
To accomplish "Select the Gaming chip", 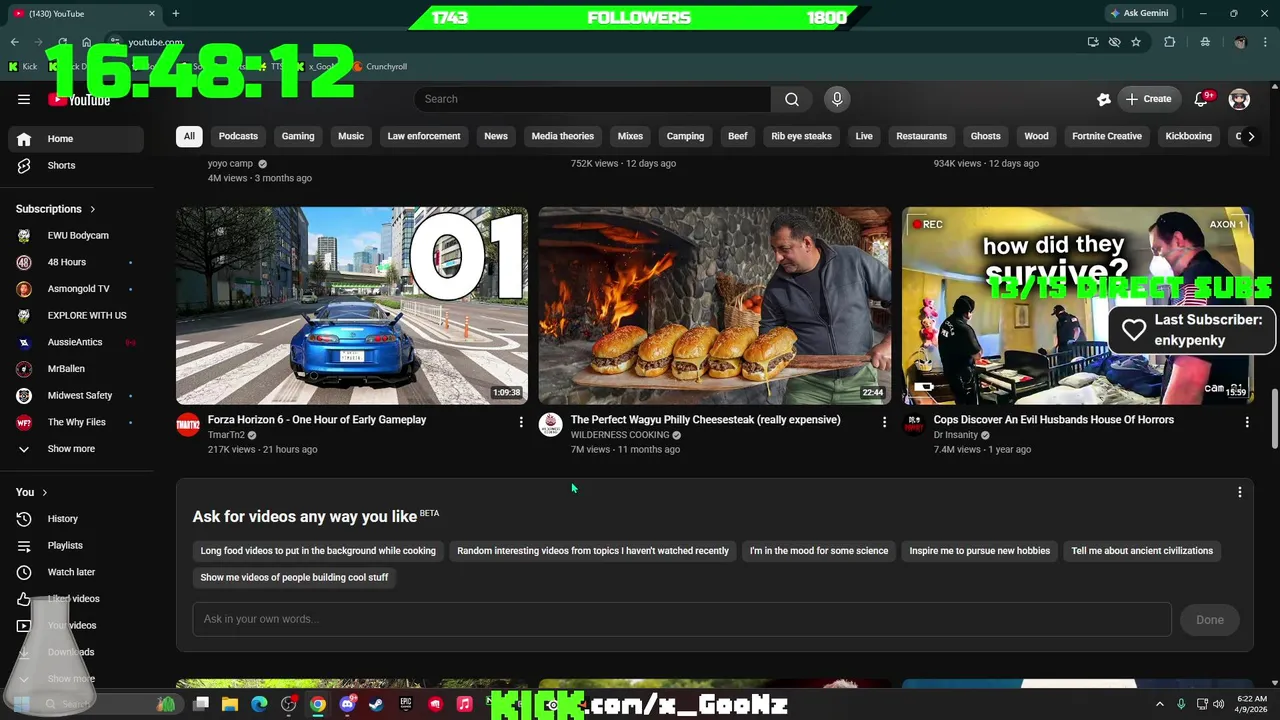I will pos(298,136).
